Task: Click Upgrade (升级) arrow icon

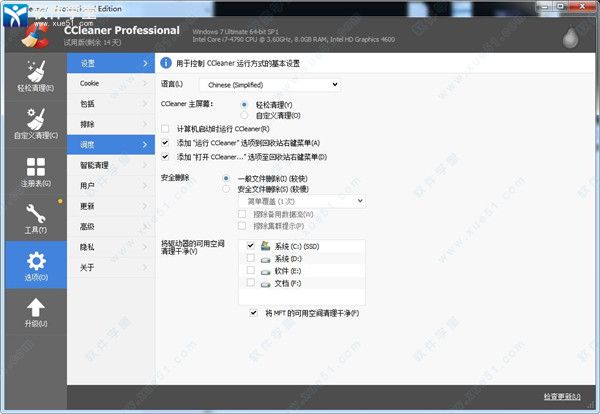Action: 36,308
